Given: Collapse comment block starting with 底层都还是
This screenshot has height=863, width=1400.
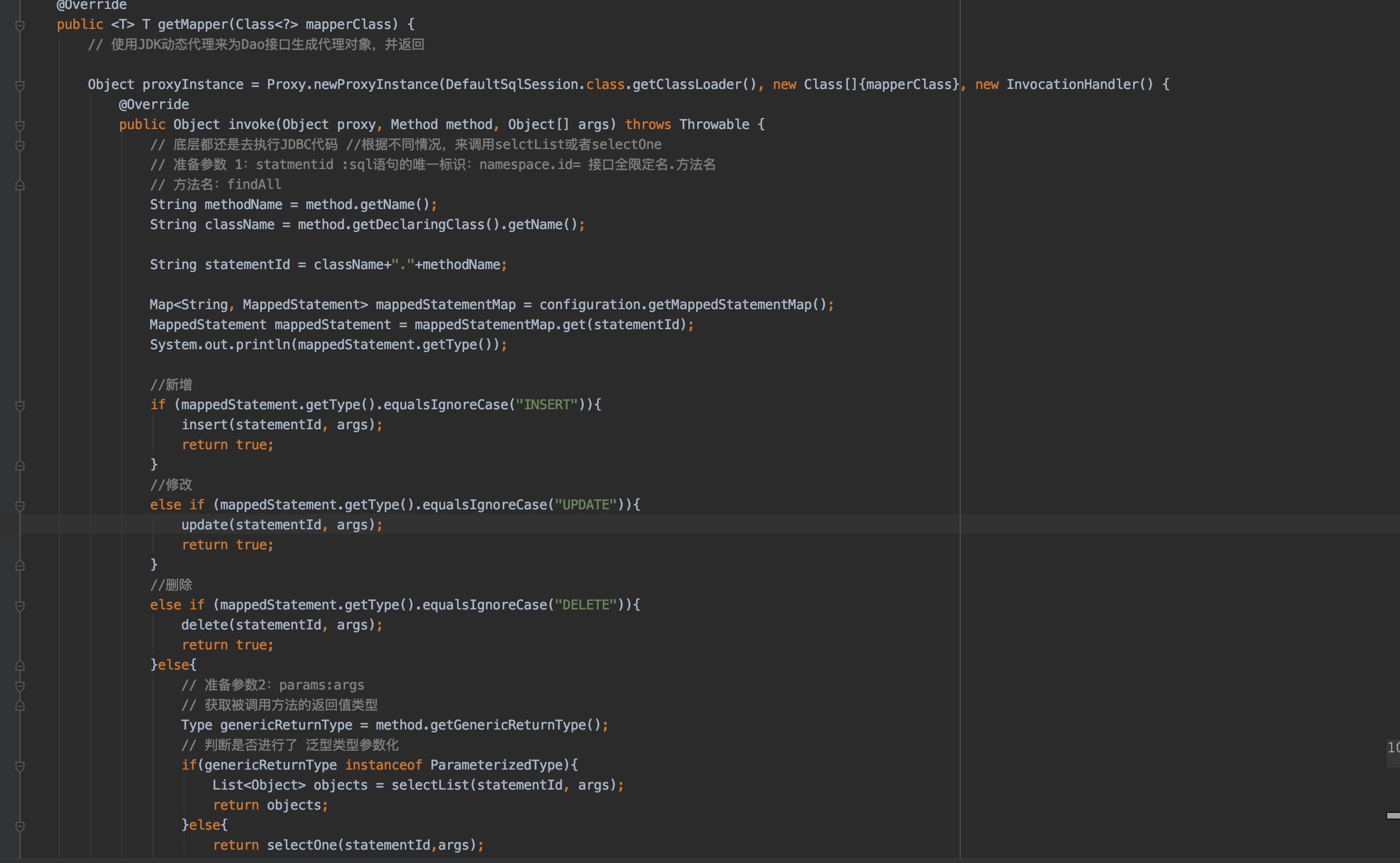Looking at the screenshot, I should [x=20, y=146].
